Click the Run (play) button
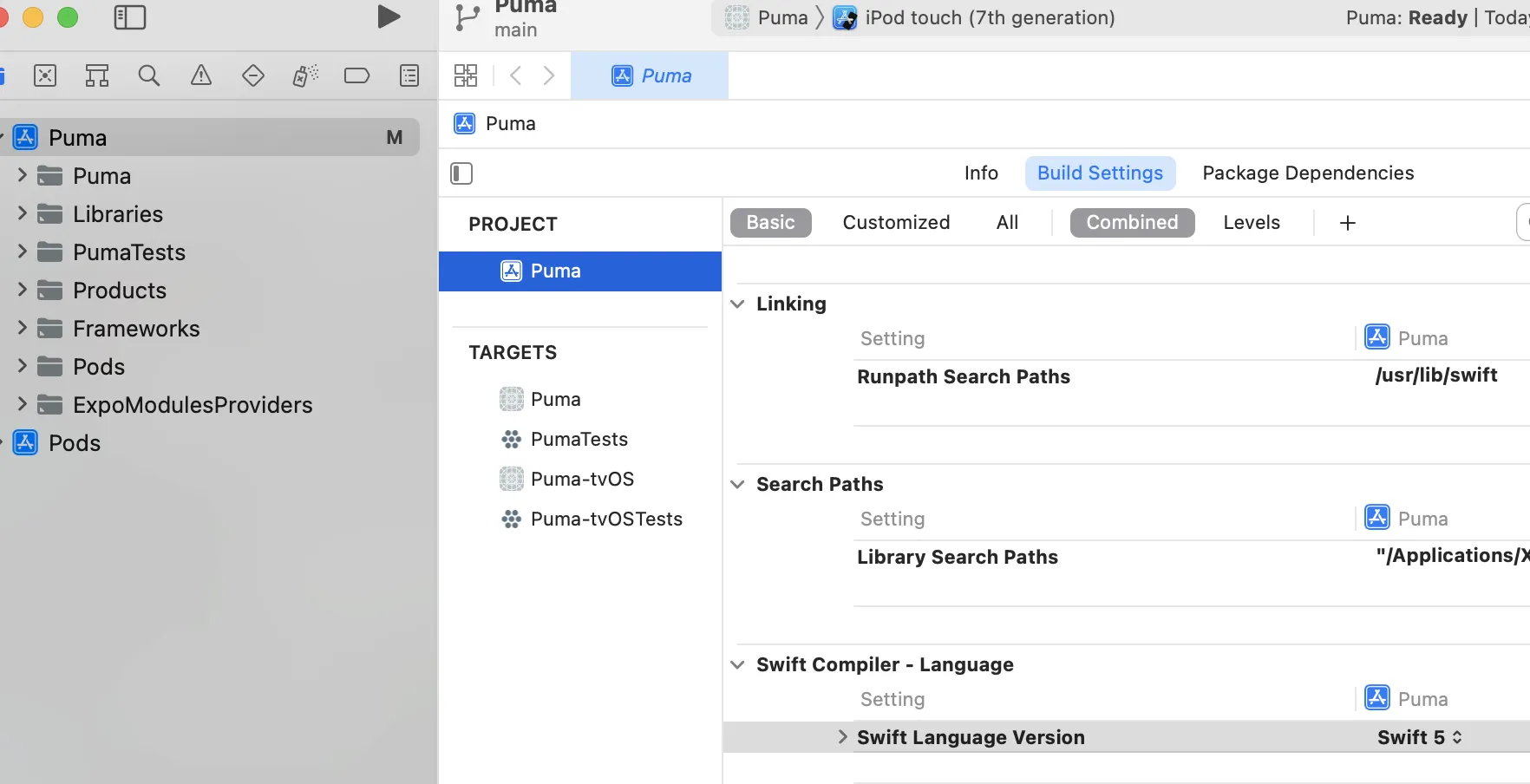 [389, 16]
